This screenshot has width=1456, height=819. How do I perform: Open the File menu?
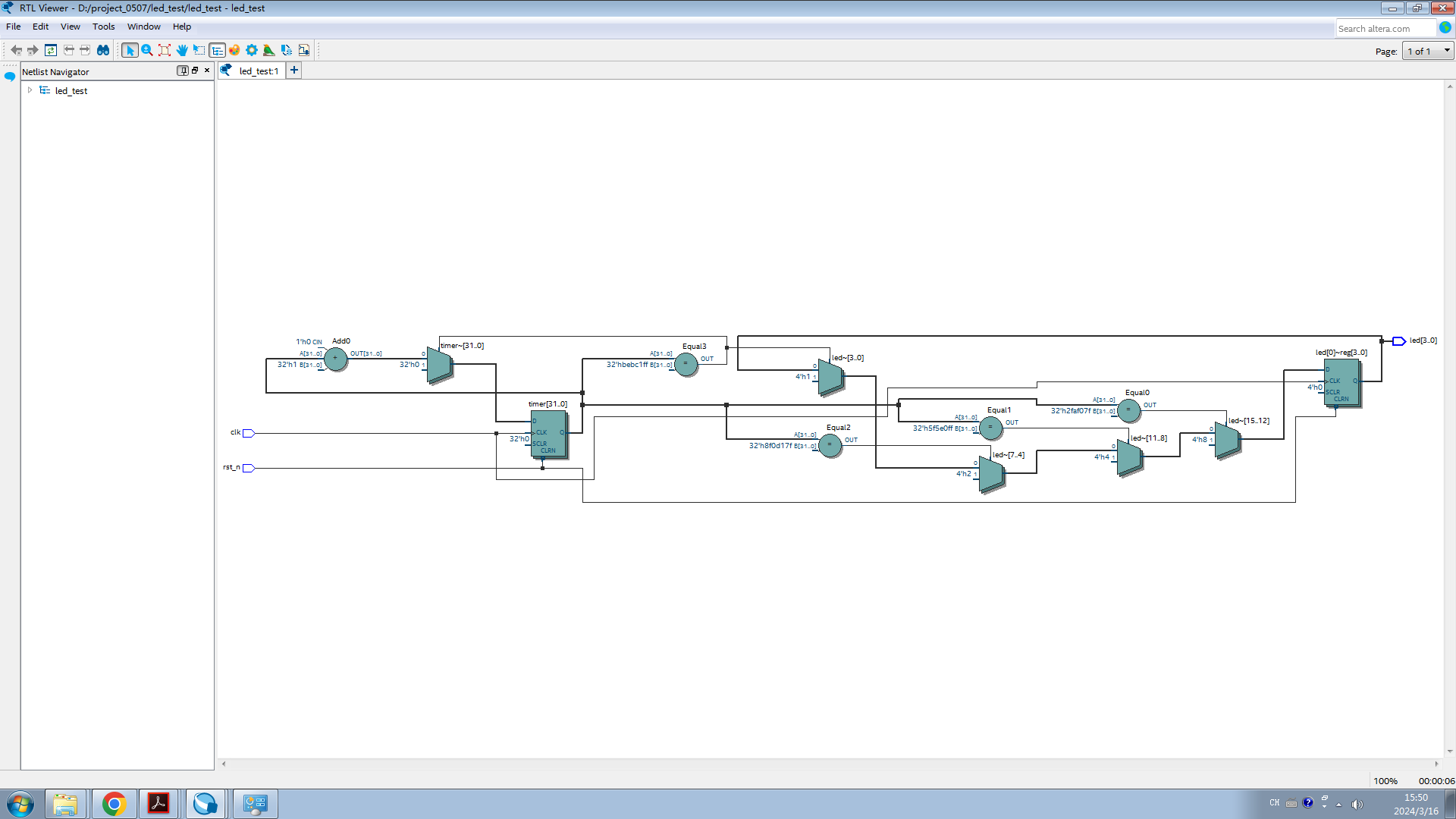click(14, 27)
